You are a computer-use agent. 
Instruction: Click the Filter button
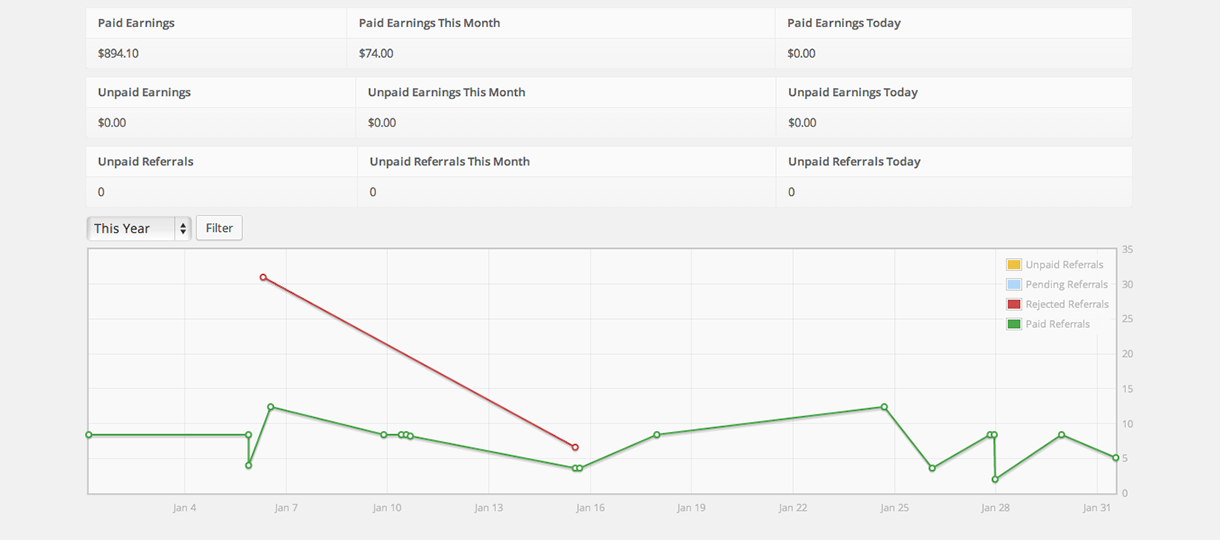[x=219, y=228]
